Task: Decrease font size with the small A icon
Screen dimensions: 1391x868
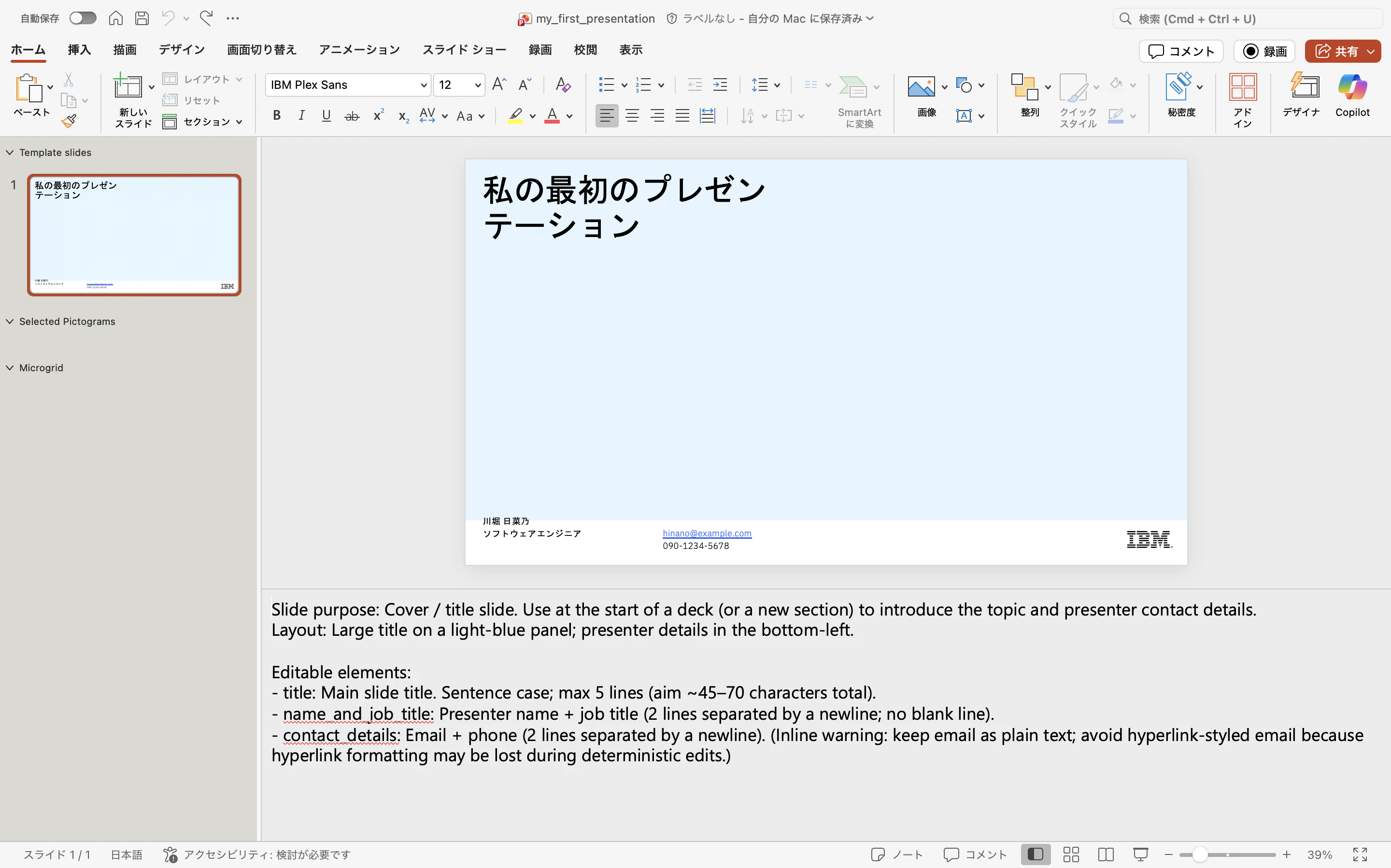Action: click(x=525, y=85)
